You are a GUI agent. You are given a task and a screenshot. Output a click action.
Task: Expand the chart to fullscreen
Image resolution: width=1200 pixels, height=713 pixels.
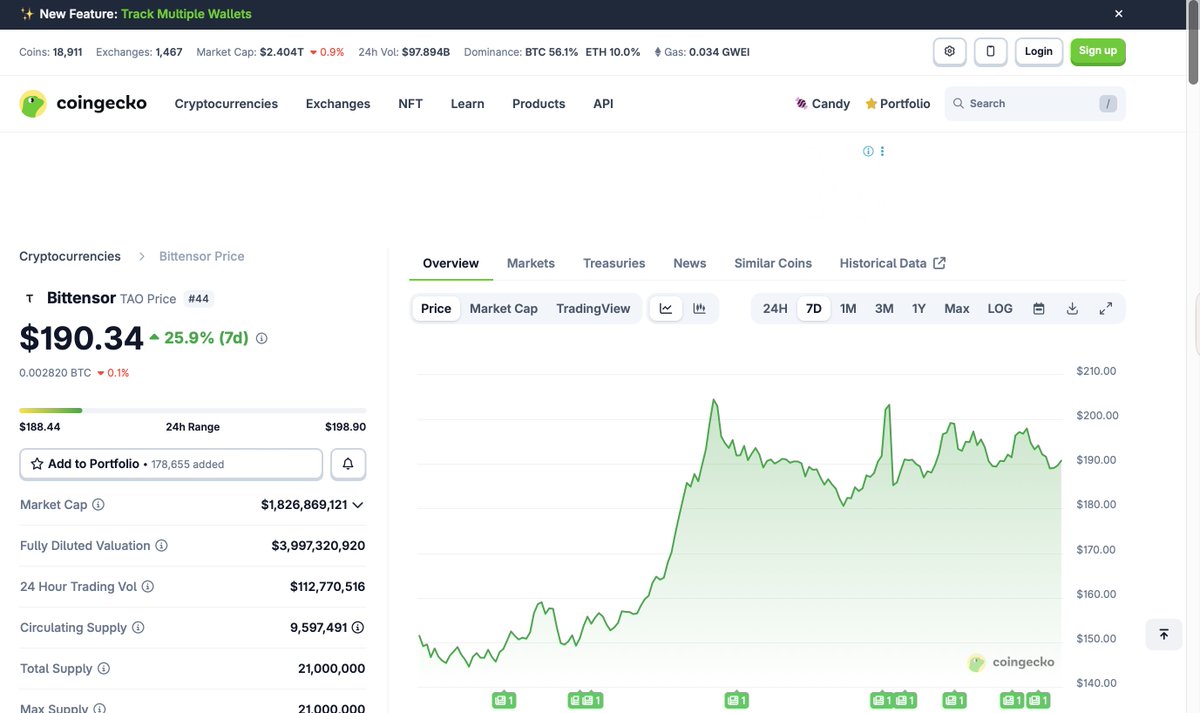(x=1106, y=309)
